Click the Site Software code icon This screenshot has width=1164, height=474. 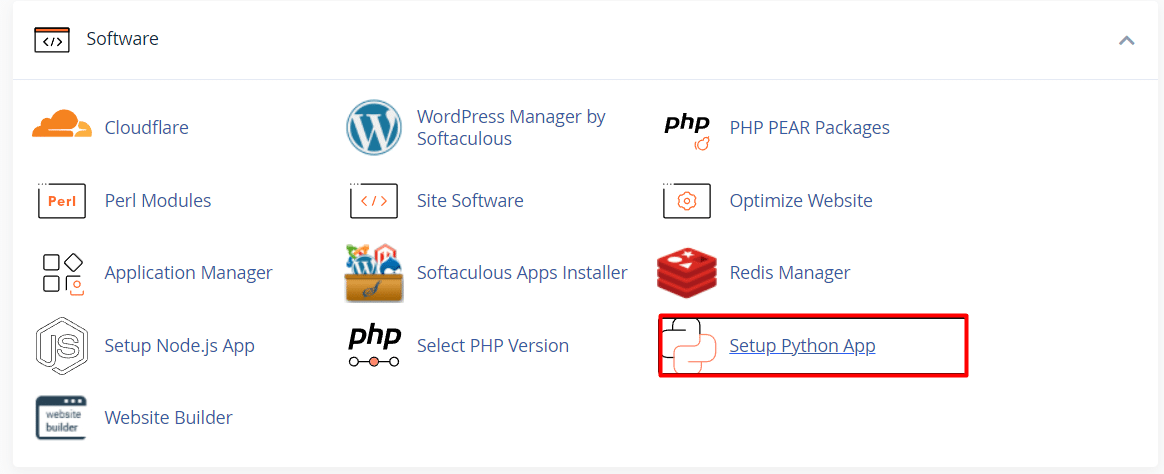(373, 200)
